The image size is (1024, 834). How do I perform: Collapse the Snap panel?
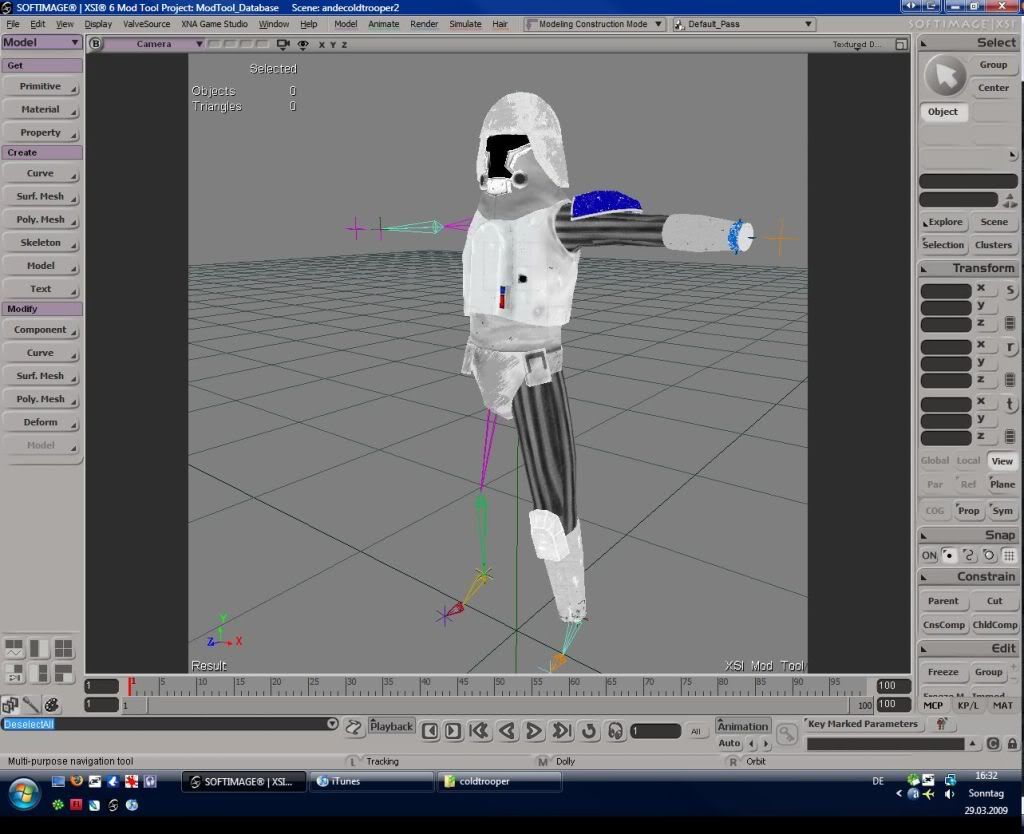tap(923, 536)
